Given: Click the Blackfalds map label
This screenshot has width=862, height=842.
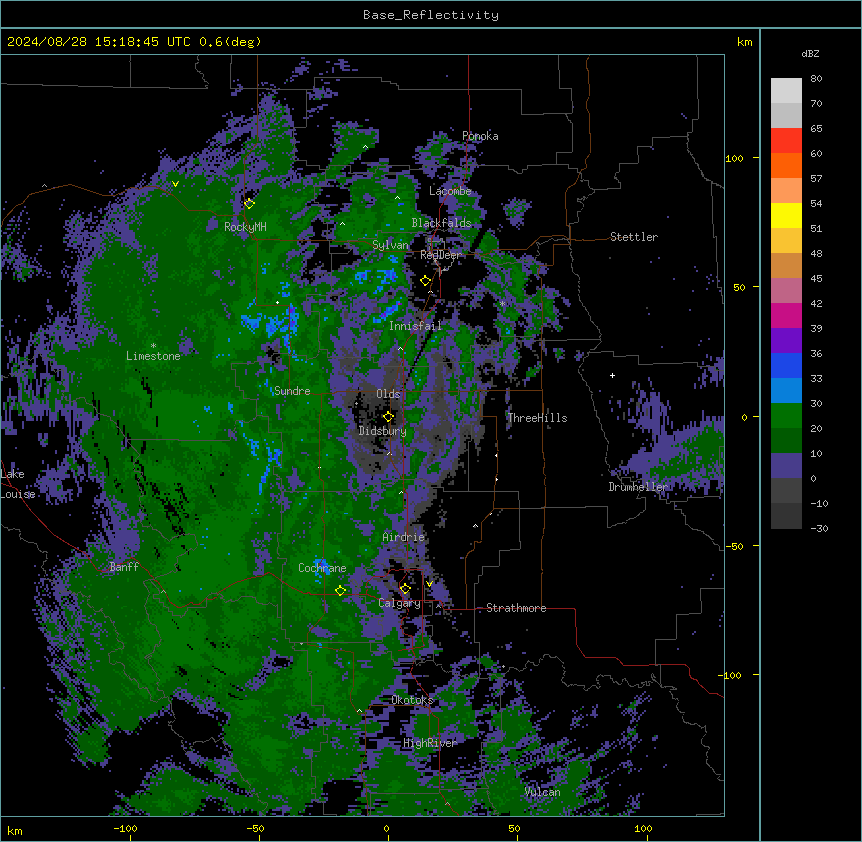Looking at the screenshot, I should point(441,223).
